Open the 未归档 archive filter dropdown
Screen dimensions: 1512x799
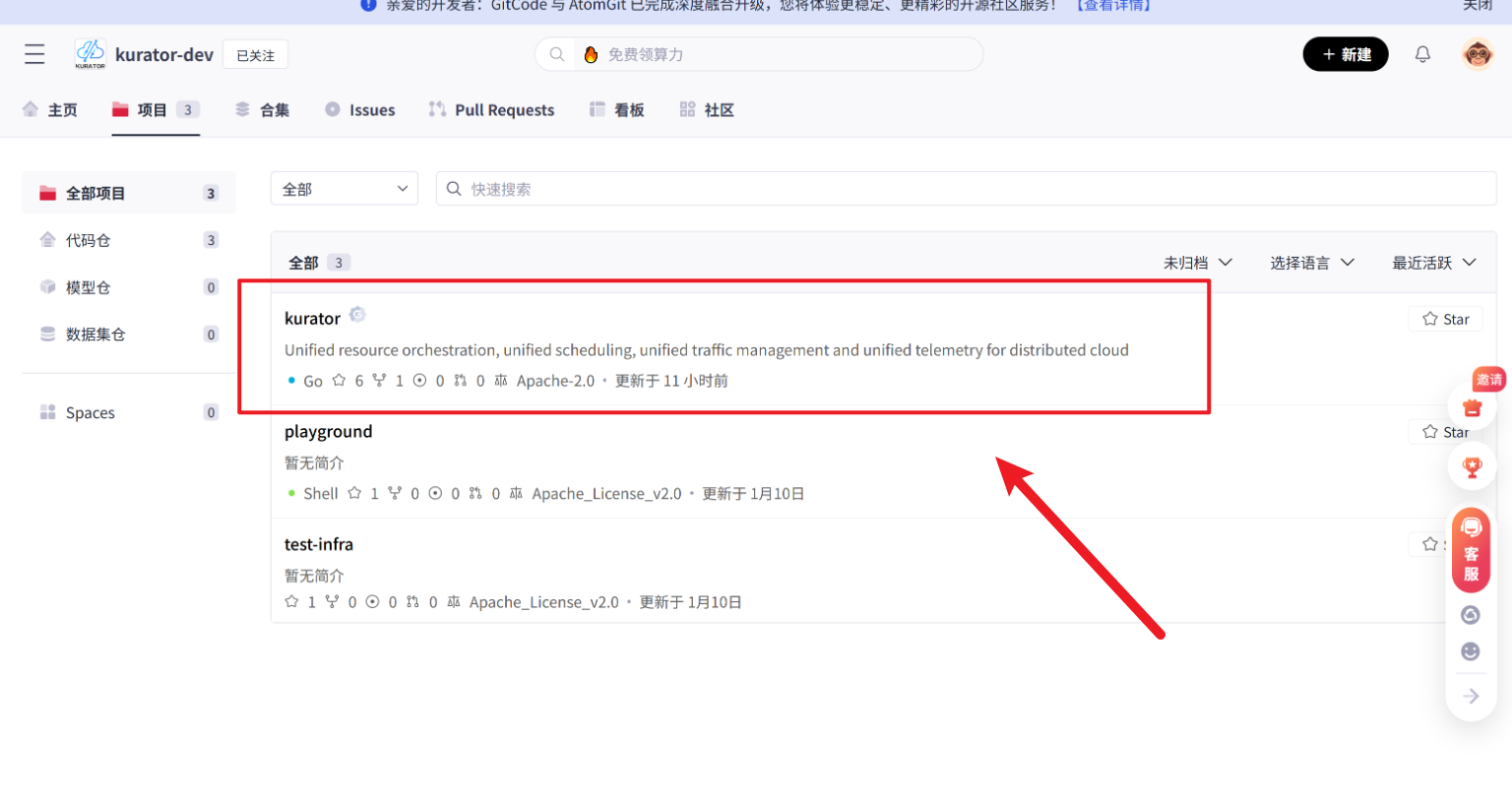(x=1197, y=262)
